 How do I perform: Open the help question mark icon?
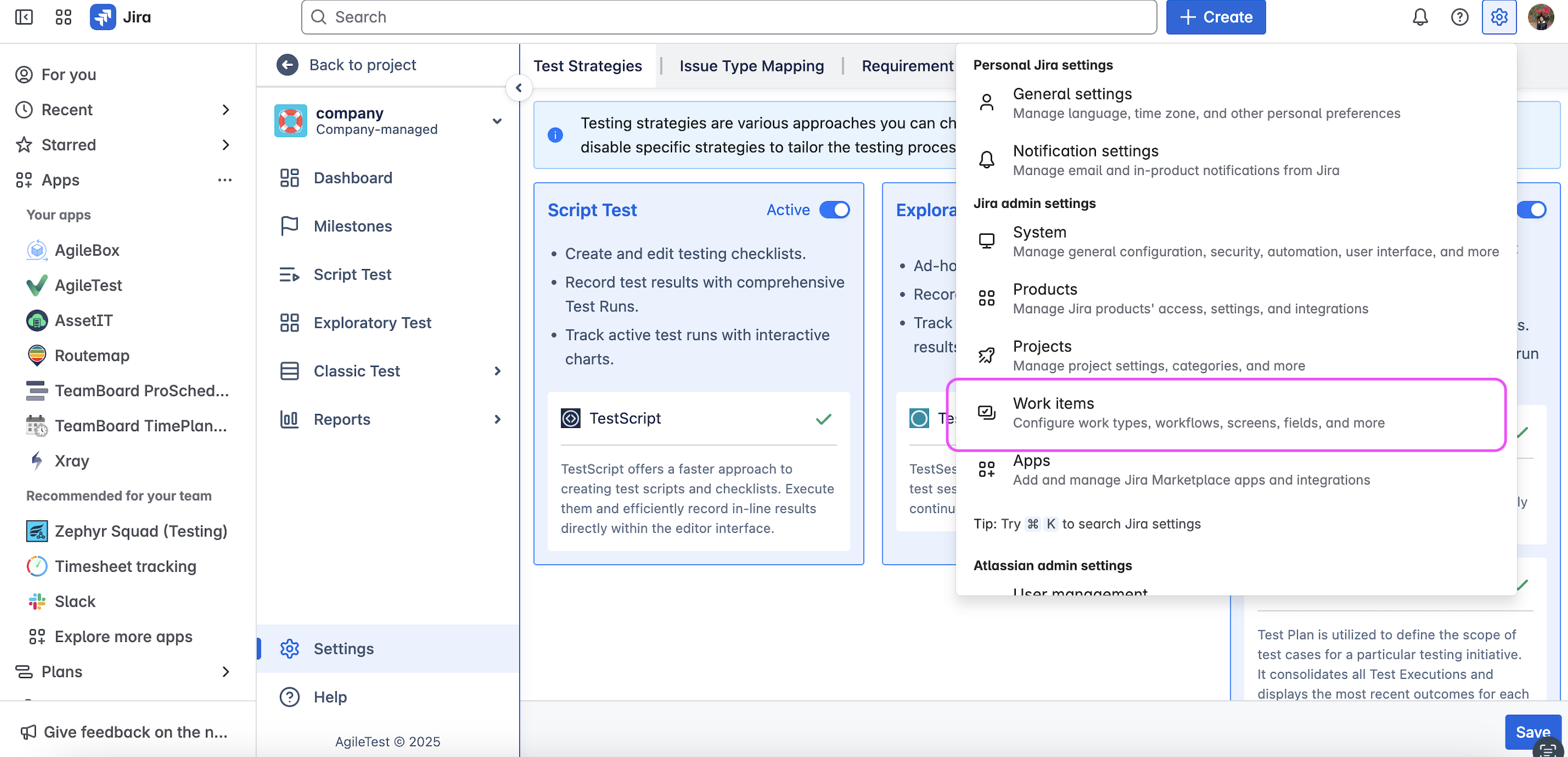pyautogui.click(x=1459, y=17)
